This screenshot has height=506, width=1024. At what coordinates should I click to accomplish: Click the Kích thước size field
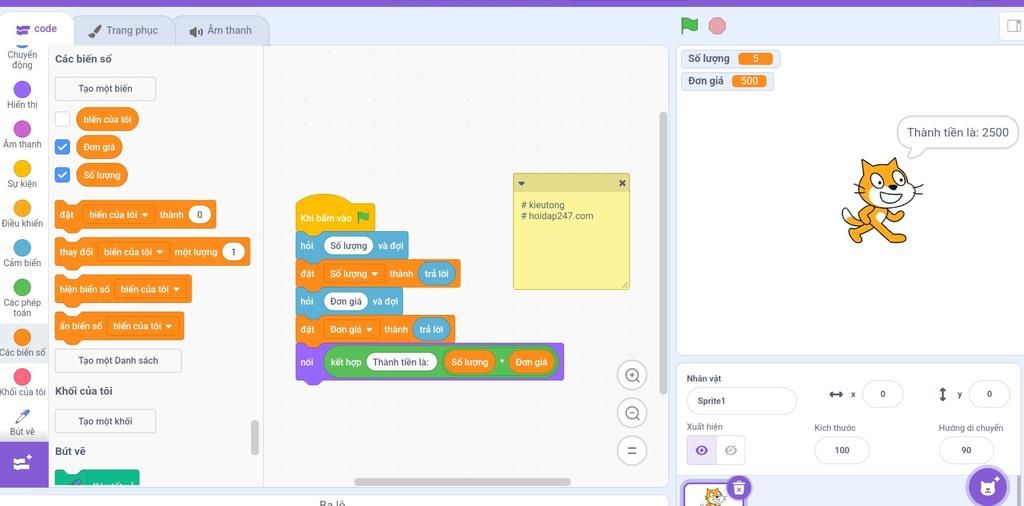tap(842, 450)
